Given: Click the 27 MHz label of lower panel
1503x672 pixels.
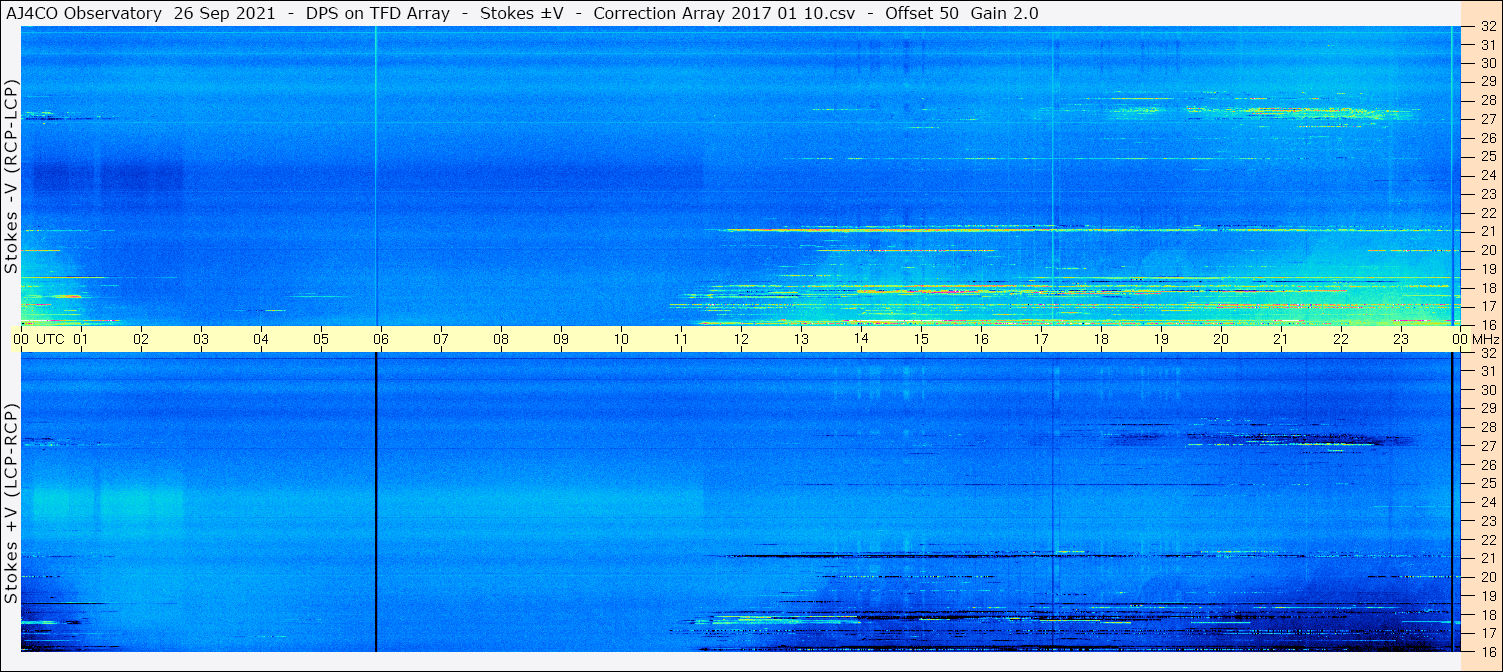Looking at the screenshot, I should pyautogui.click(x=1487, y=446).
